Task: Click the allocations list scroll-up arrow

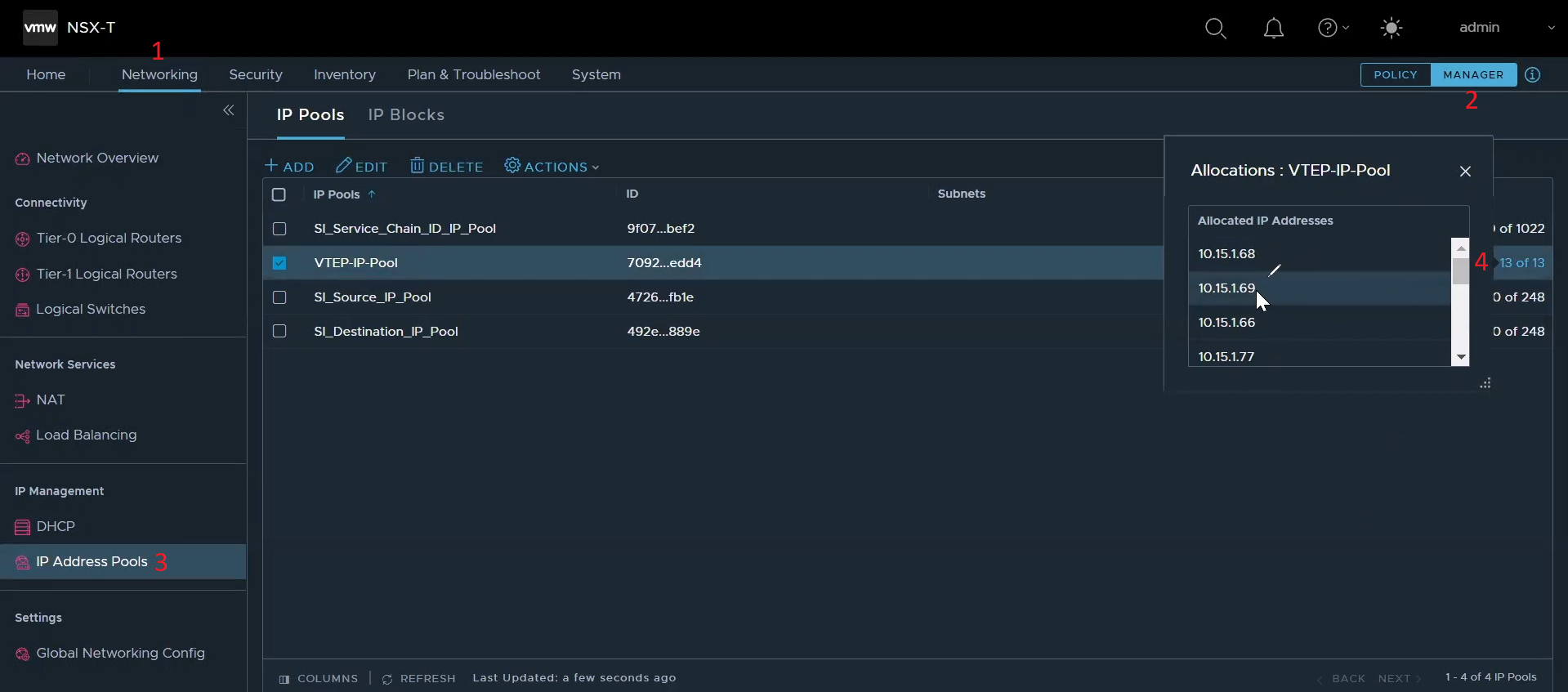Action: tap(1460, 247)
